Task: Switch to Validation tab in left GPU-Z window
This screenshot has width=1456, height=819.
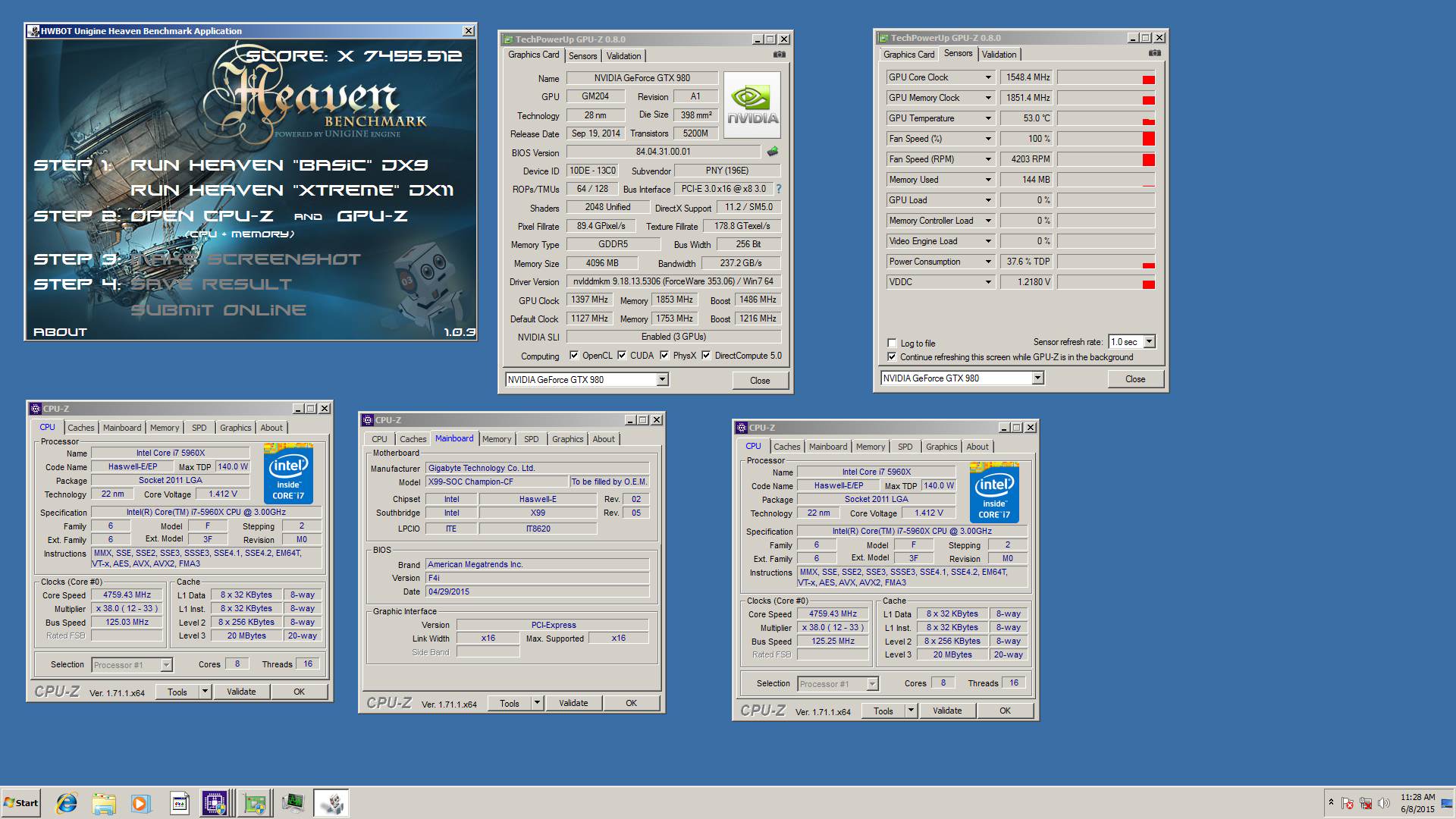Action: pyautogui.click(x=624, y=55)
